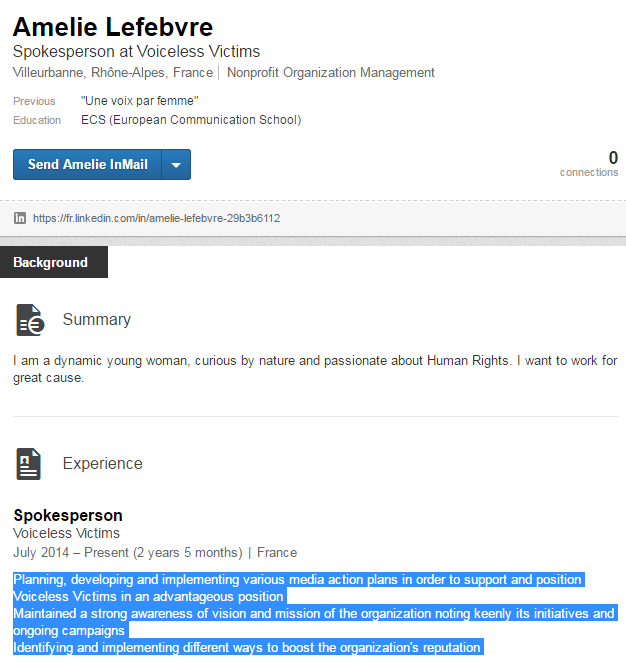The image size is (626, 667).
Task: Open the ECS (European Communication School) education link
Action: tap(191, 120)
